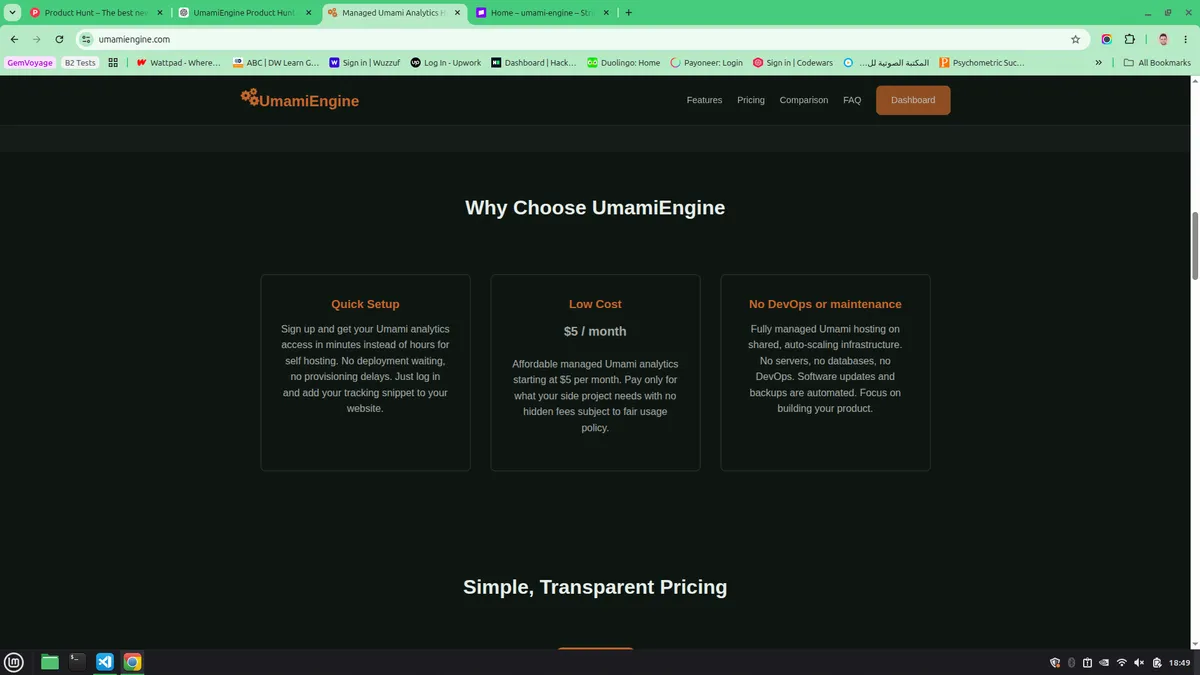Open the GemVoyage bookmark
The width and height of the screenshot is (1200, 675).
pos(30,62)
